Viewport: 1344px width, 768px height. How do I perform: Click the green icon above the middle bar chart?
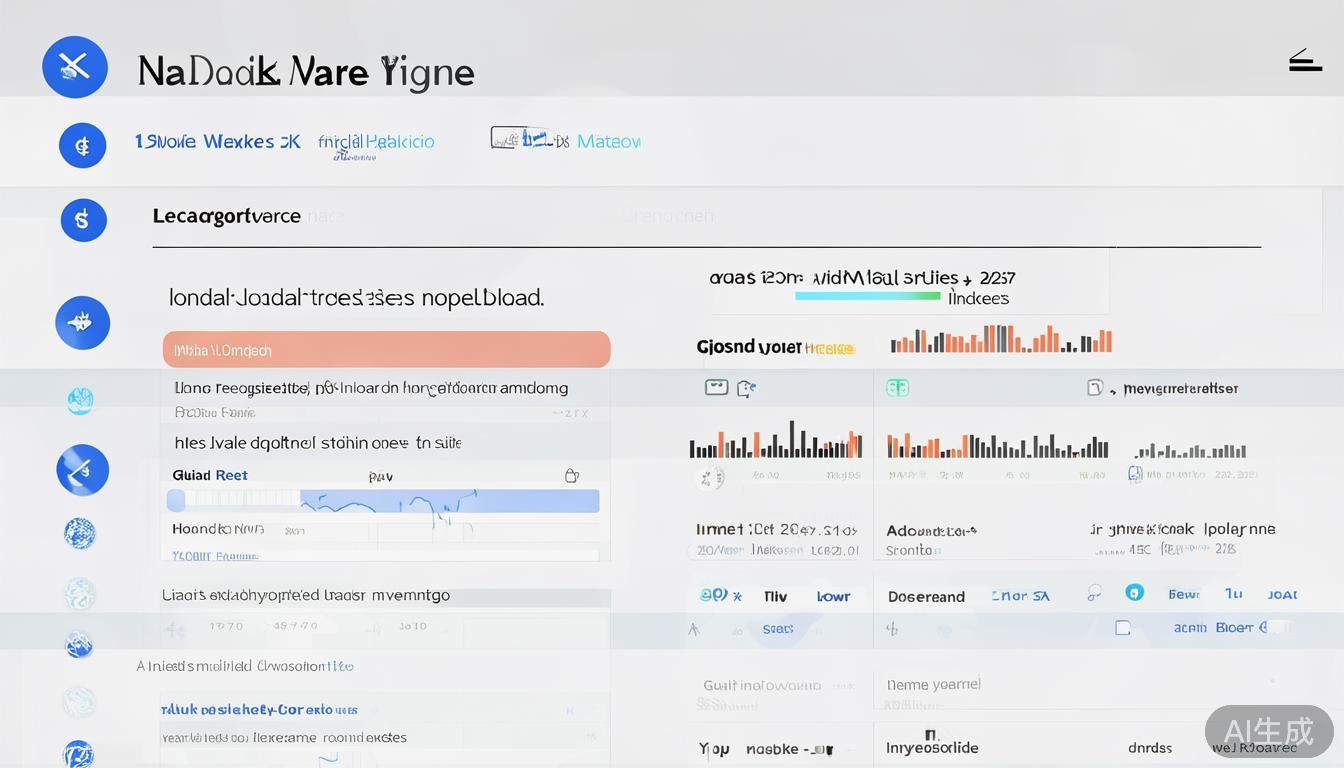tap(897, 388)
